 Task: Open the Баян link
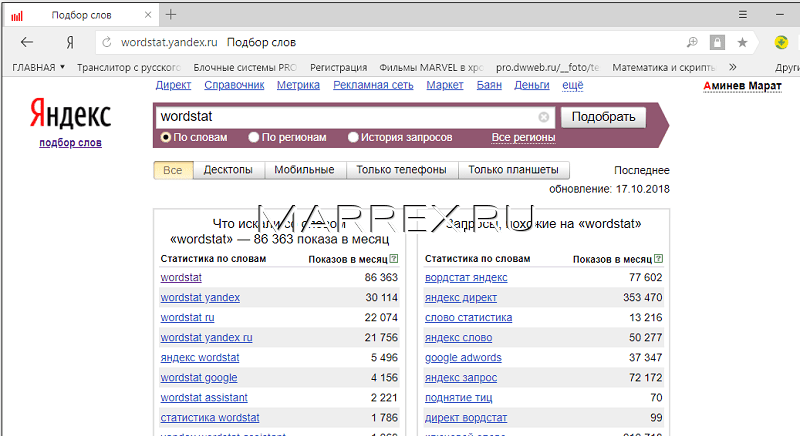point(489,85)
